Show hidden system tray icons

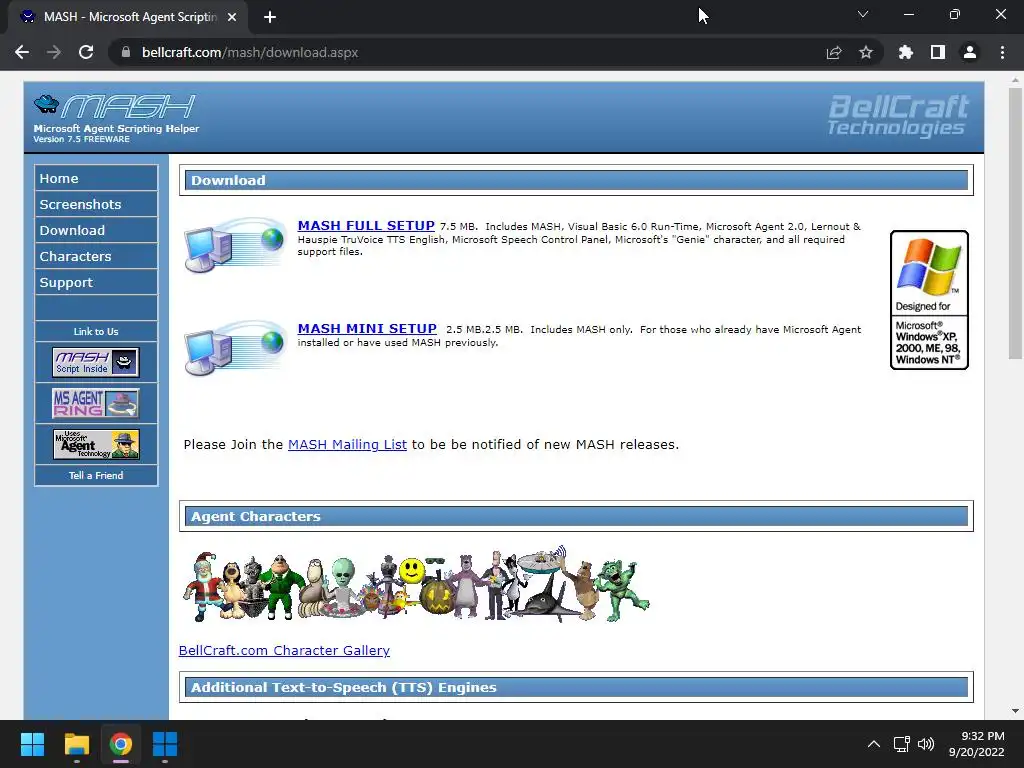tap(873, 744)
